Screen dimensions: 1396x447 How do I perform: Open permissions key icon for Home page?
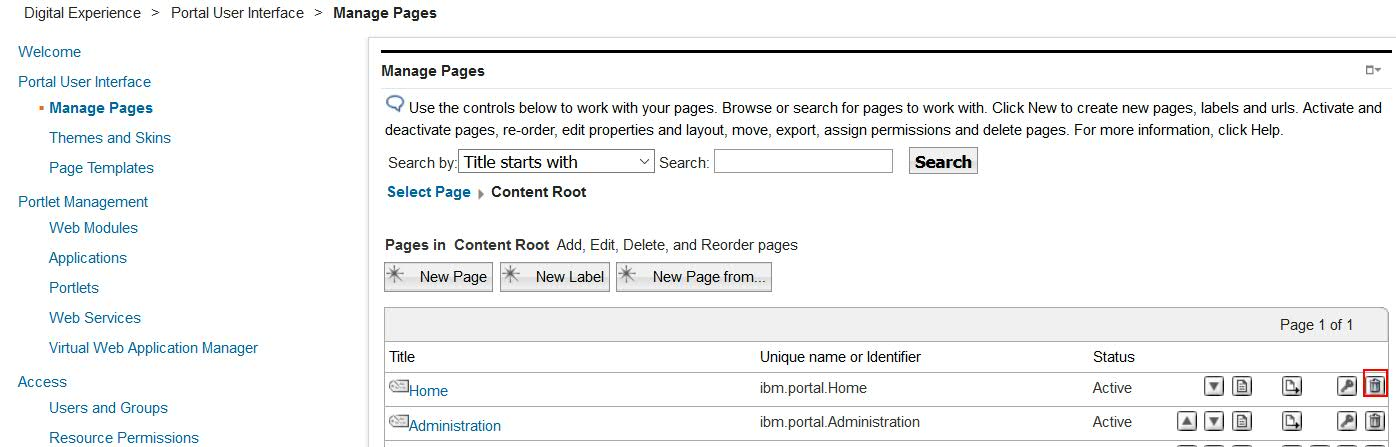tap(1347, 386)
